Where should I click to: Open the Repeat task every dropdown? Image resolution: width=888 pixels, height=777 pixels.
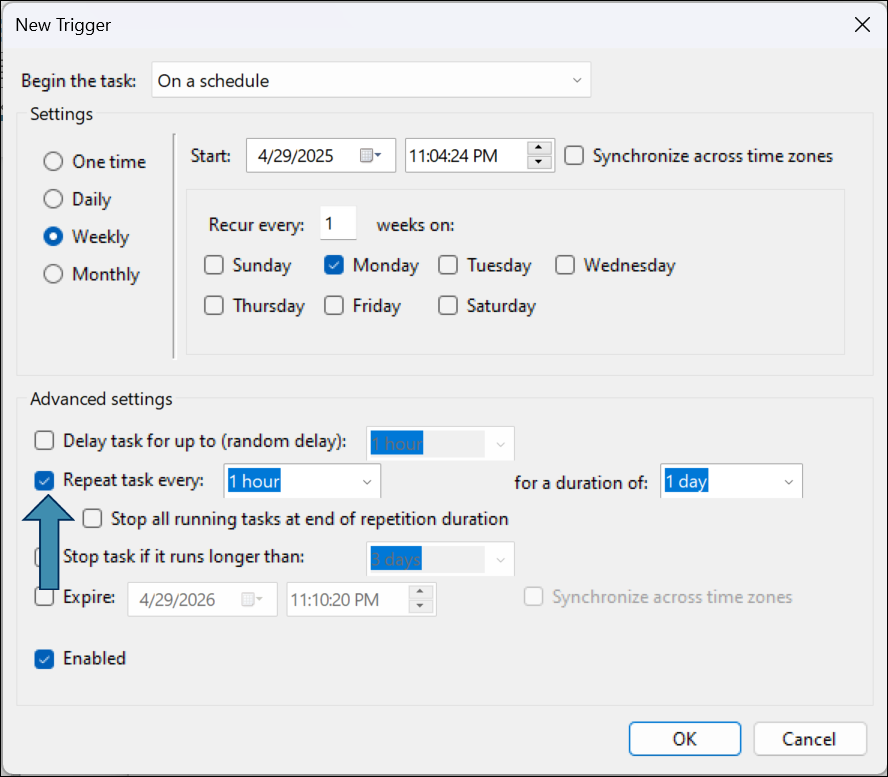click(x=365, y=482)
